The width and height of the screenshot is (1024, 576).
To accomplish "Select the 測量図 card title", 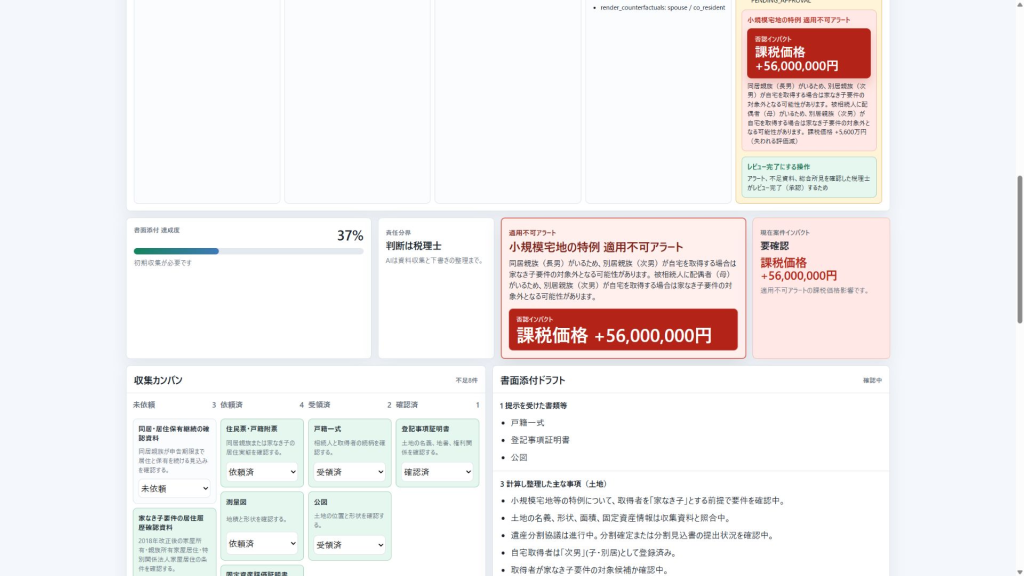I will [x=236, y=502].
